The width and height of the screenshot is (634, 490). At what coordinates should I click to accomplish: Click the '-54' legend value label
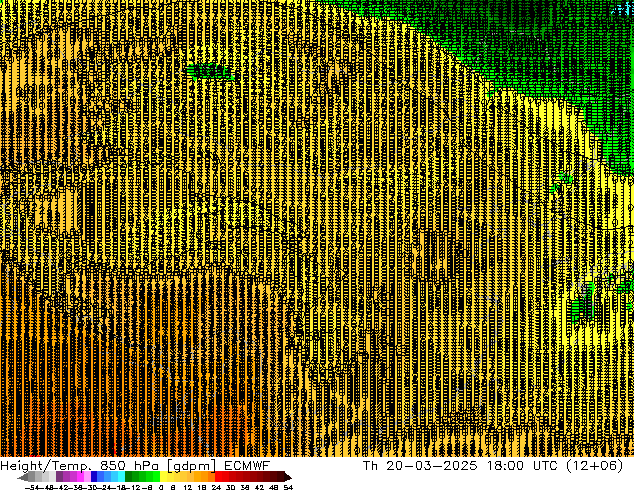point(32,487)
